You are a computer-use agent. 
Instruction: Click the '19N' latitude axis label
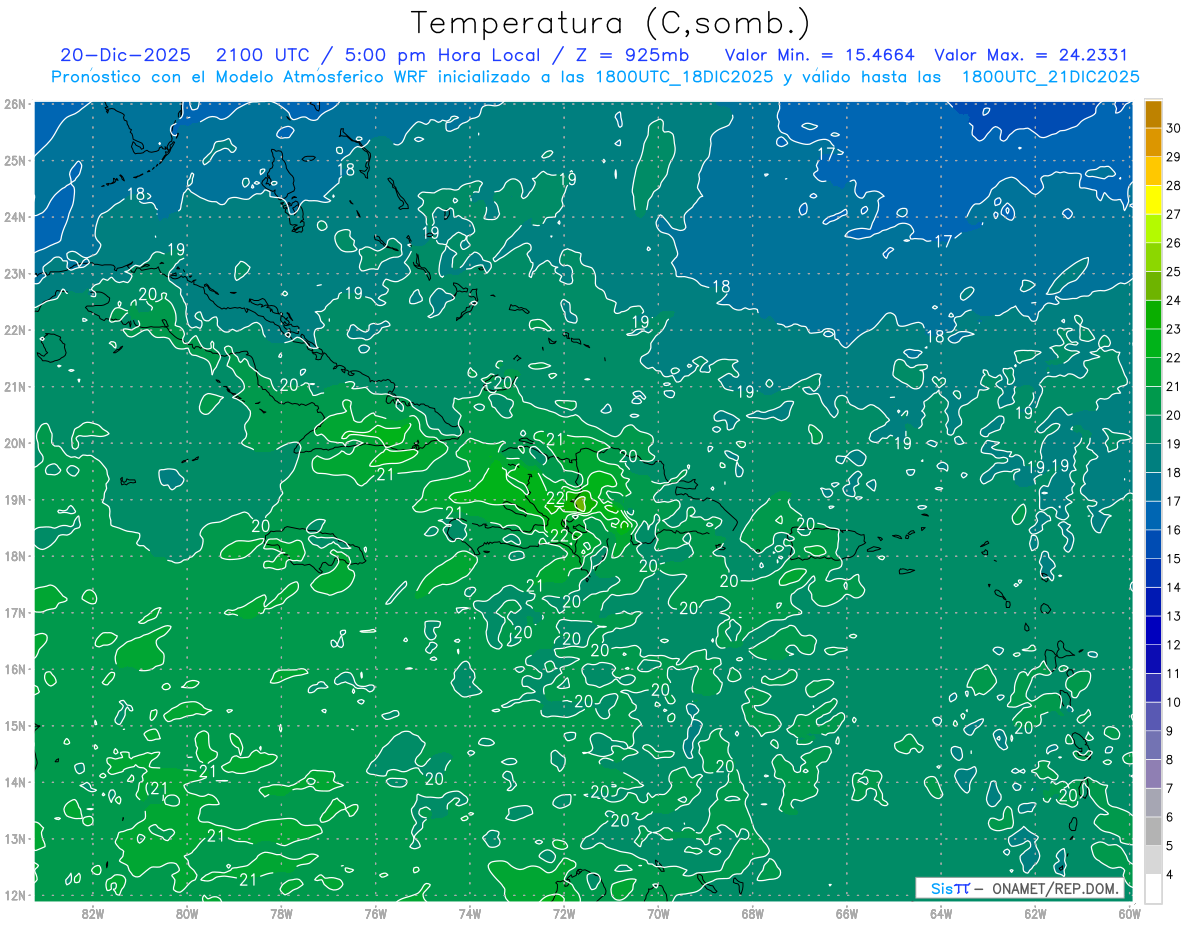click(x=14, y=499)
